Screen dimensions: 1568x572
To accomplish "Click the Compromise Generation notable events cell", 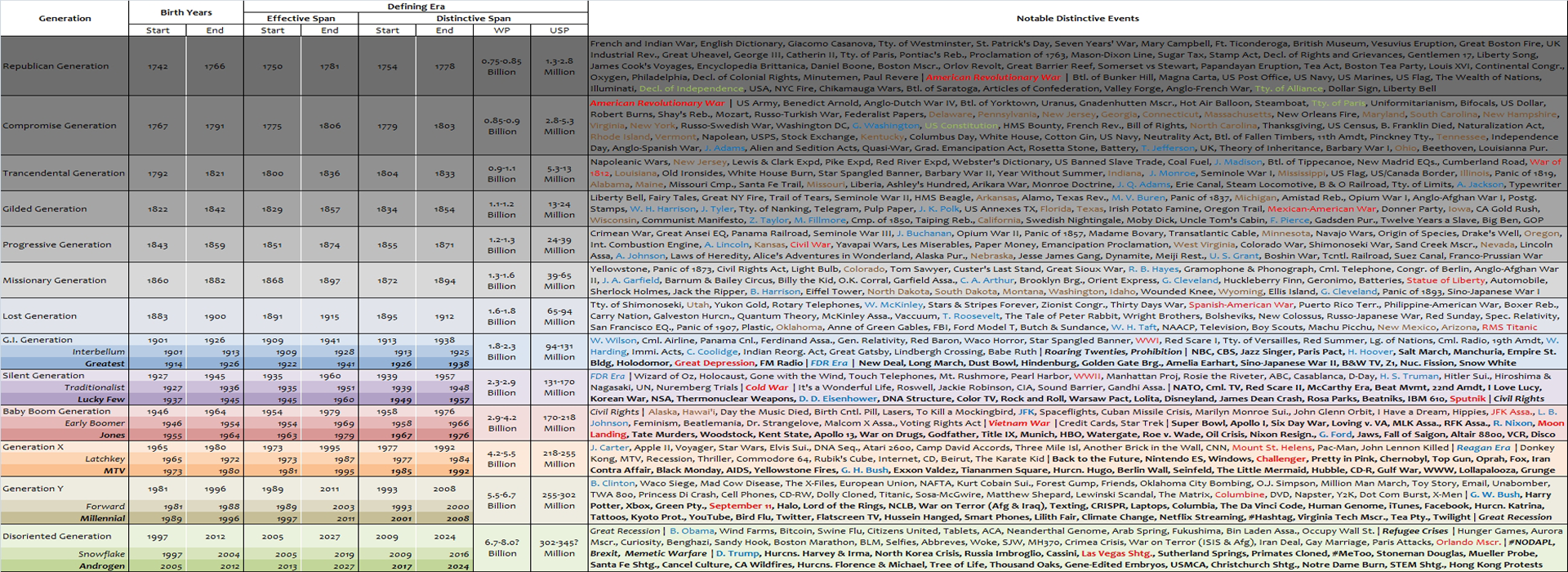I will (x=1077, y=126).
